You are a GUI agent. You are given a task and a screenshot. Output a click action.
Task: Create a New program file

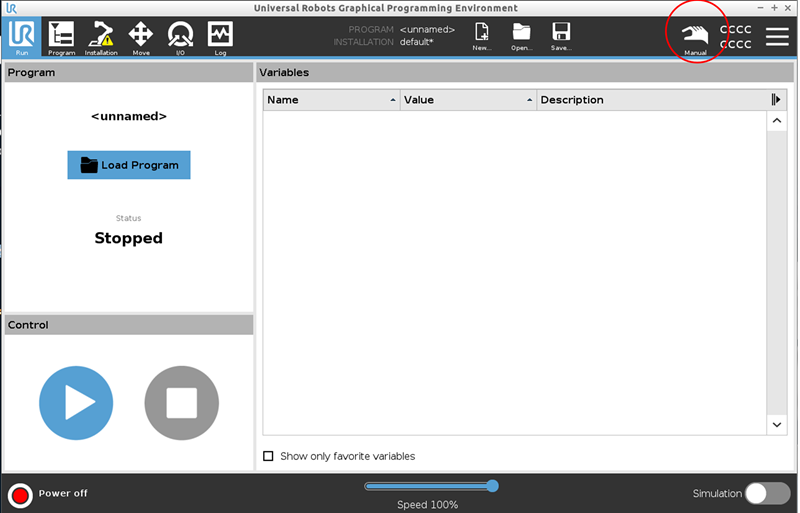482,36
